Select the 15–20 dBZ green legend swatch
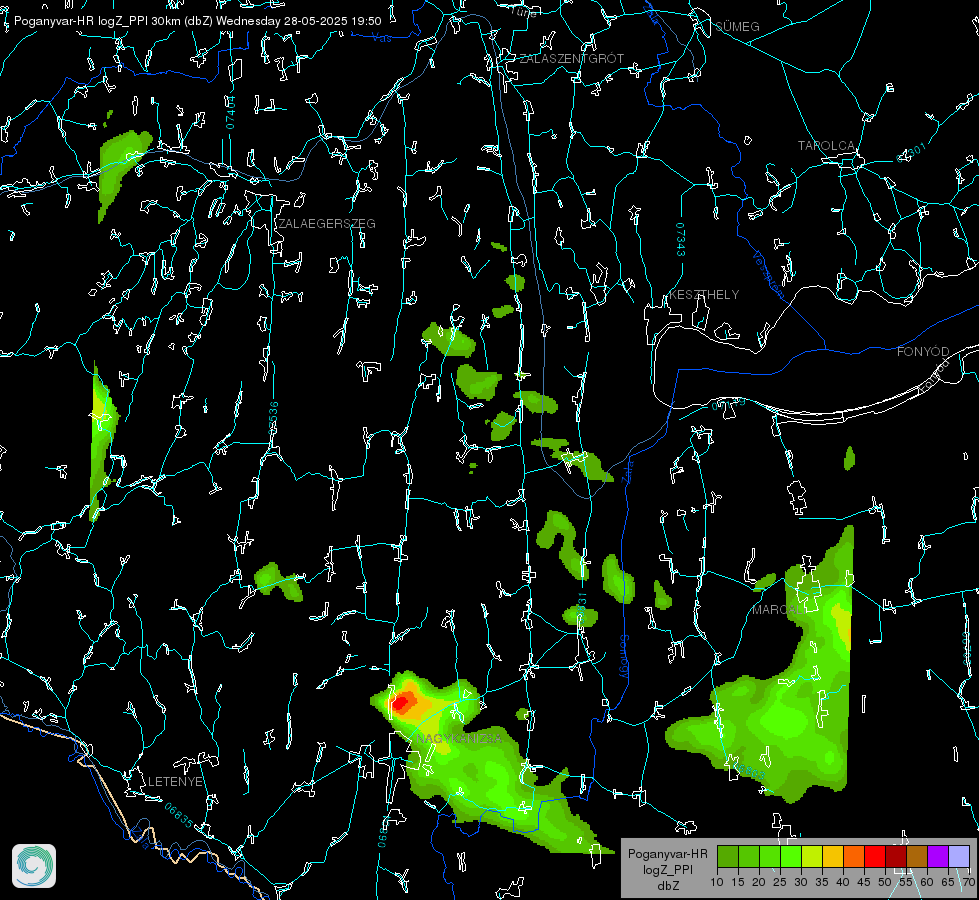This screenshot has width=979, height=900. (749, 856)
